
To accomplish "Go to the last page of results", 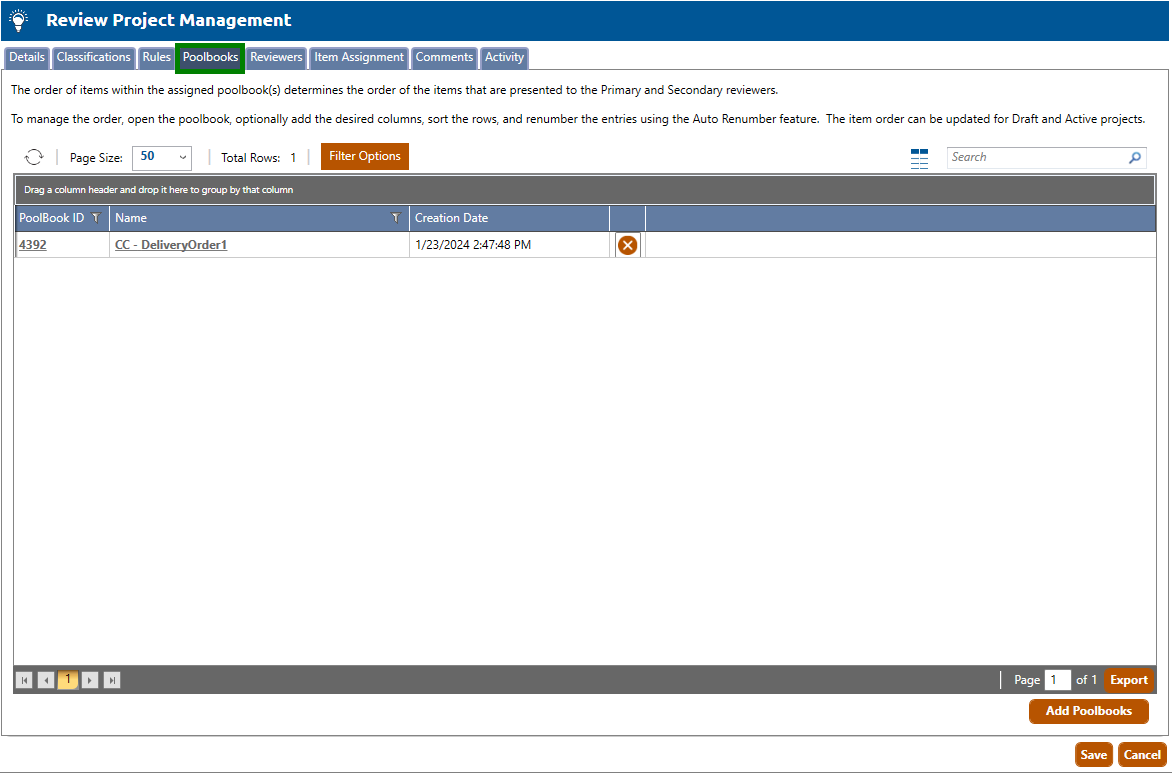I will tap(112, 680).
